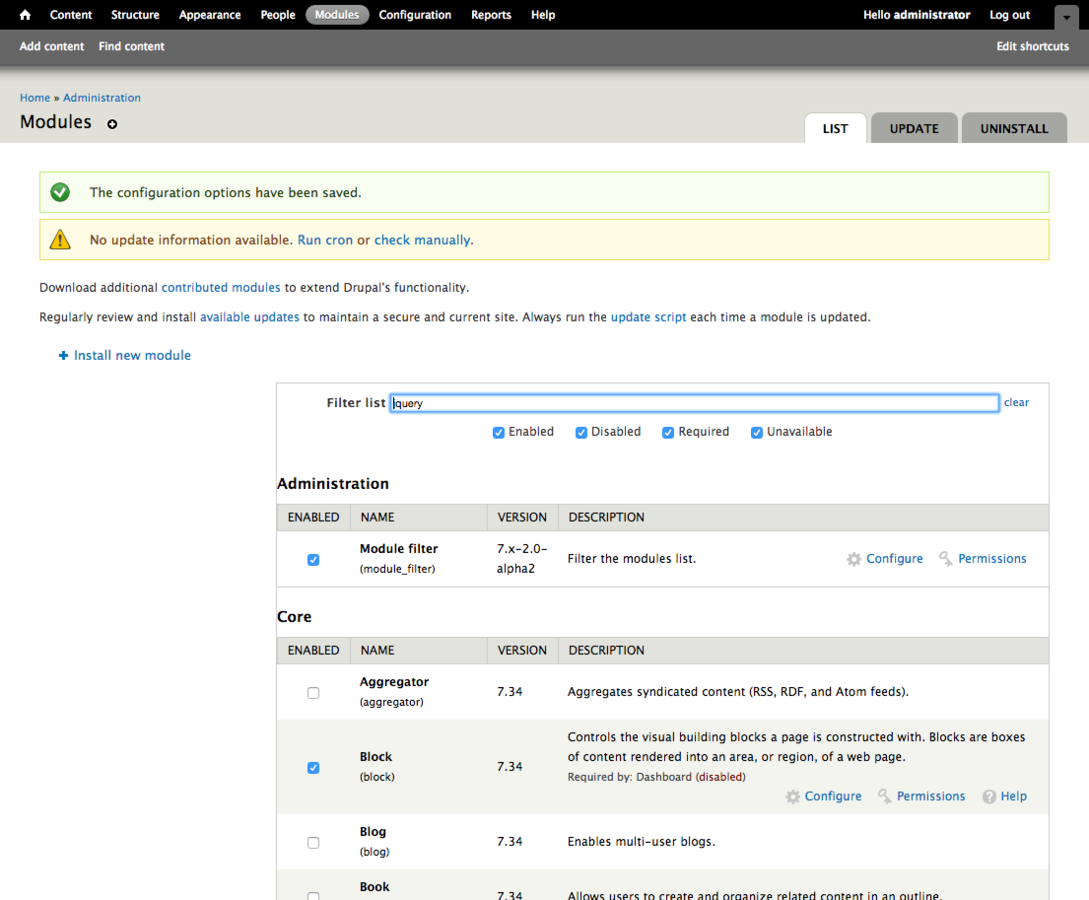Click the Aggregator module name

pyautogui.click(x=394, y=682)
